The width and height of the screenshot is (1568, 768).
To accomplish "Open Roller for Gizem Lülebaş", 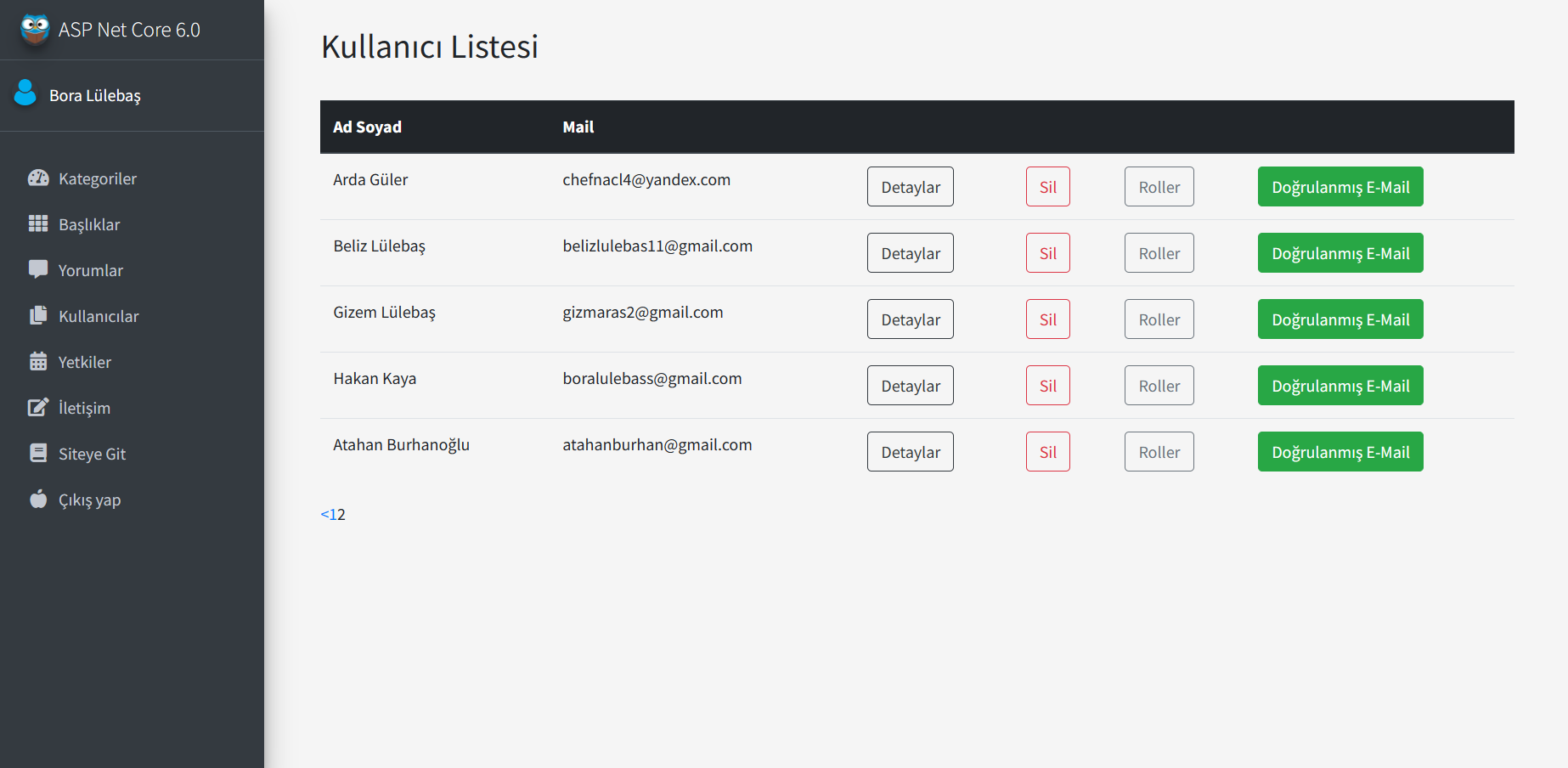I will (1159, 319).
